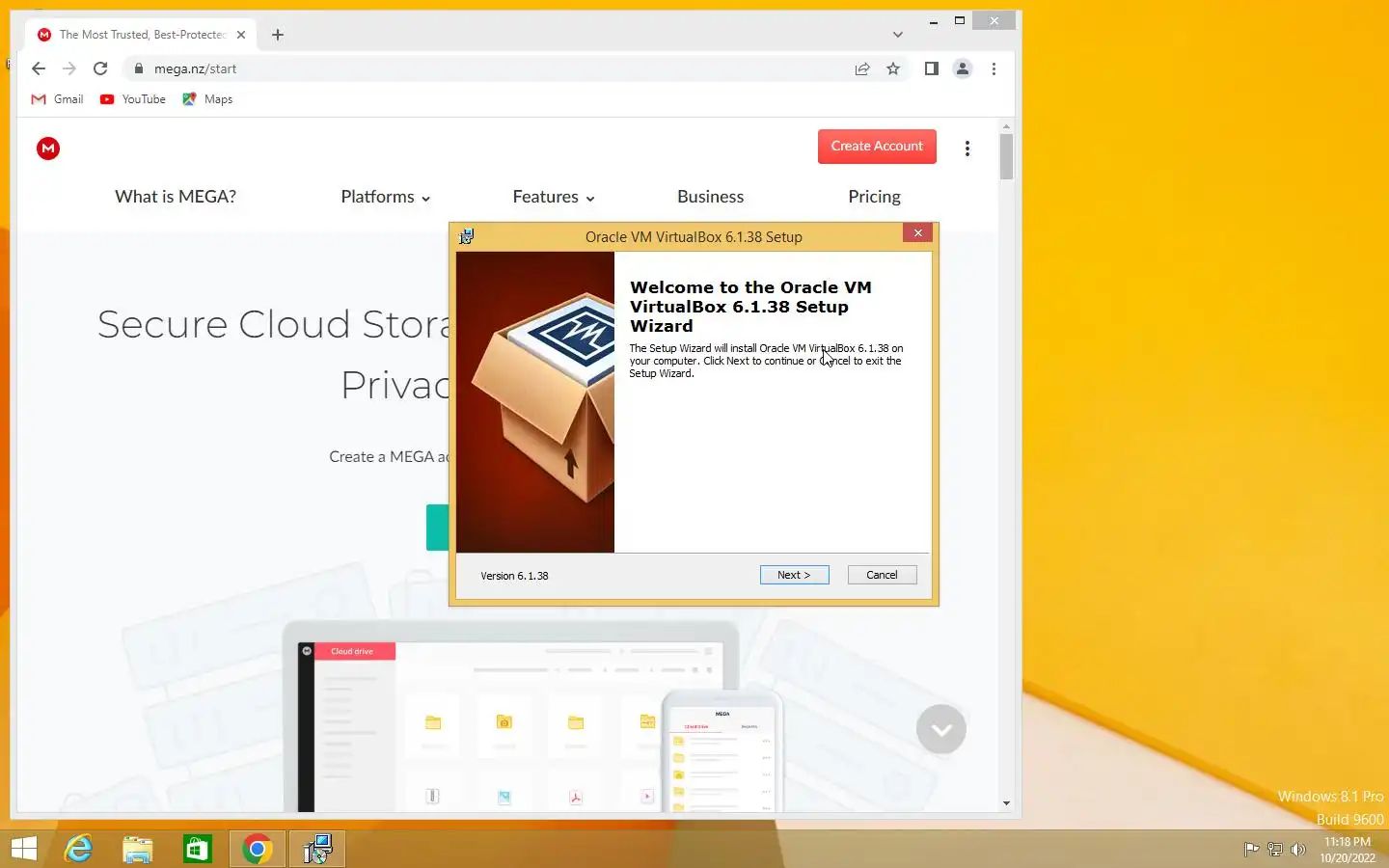Click the vertical scrollbar thumb
1389x868 pixels.
tap(1006, 156)
